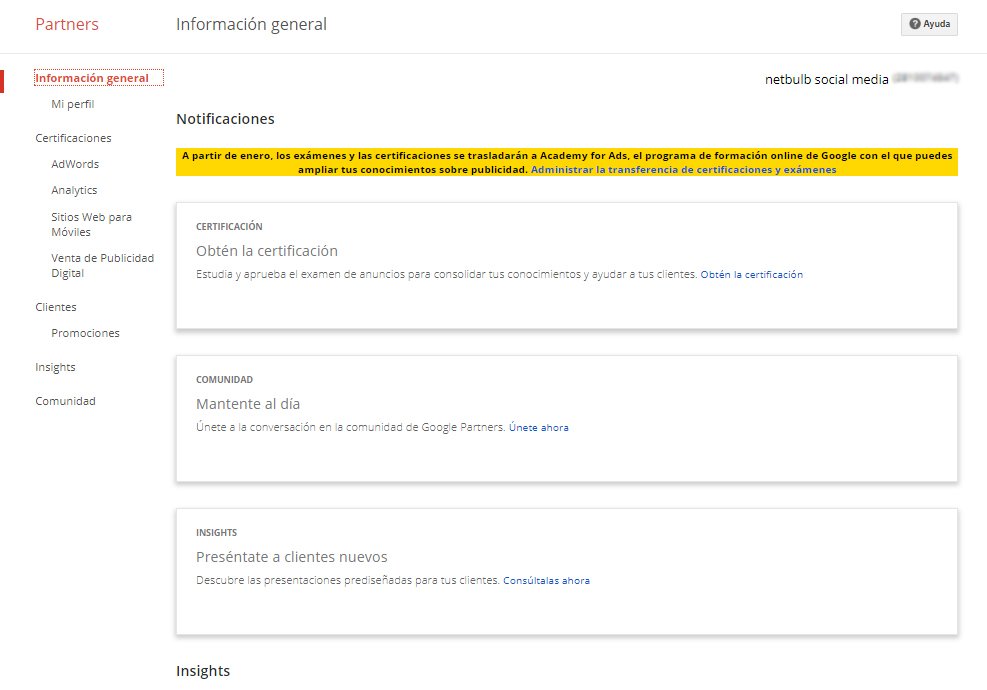The height and width of the screenshot is (690, 987).
Task: Open the Ayuda button
Action: tap(930, 24)
